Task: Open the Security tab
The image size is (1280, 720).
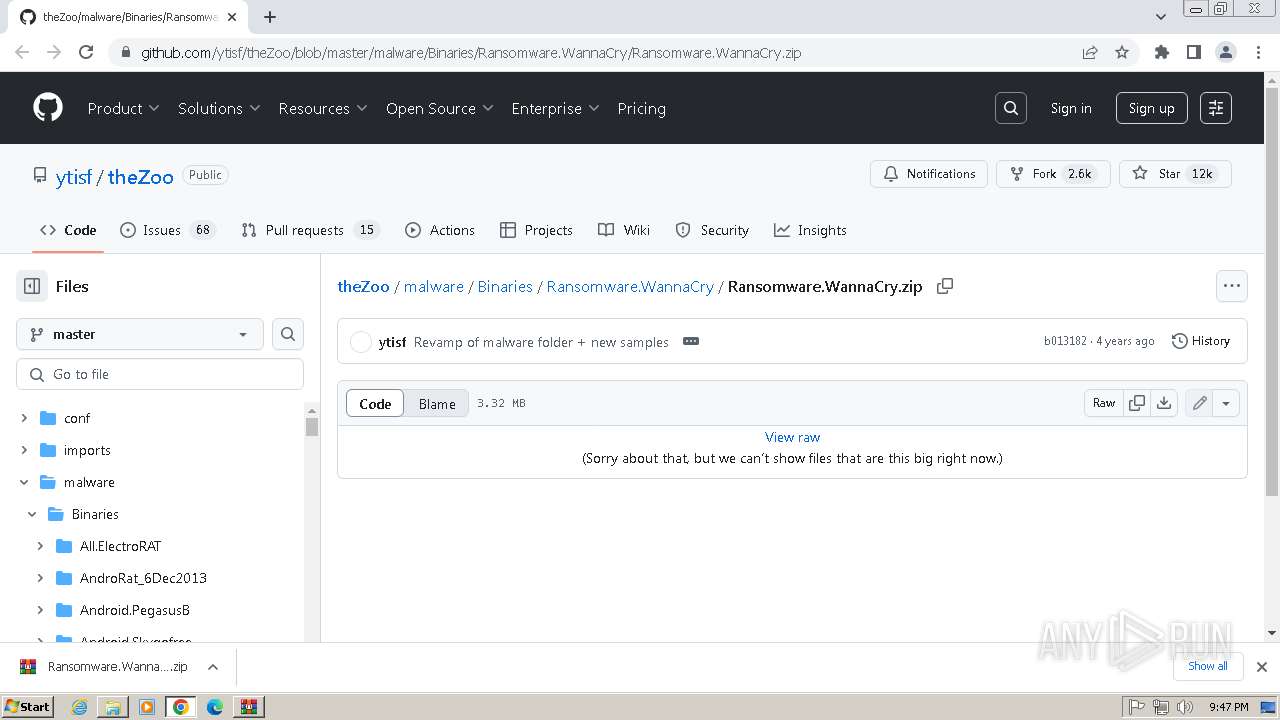Action: click(712, 230)
